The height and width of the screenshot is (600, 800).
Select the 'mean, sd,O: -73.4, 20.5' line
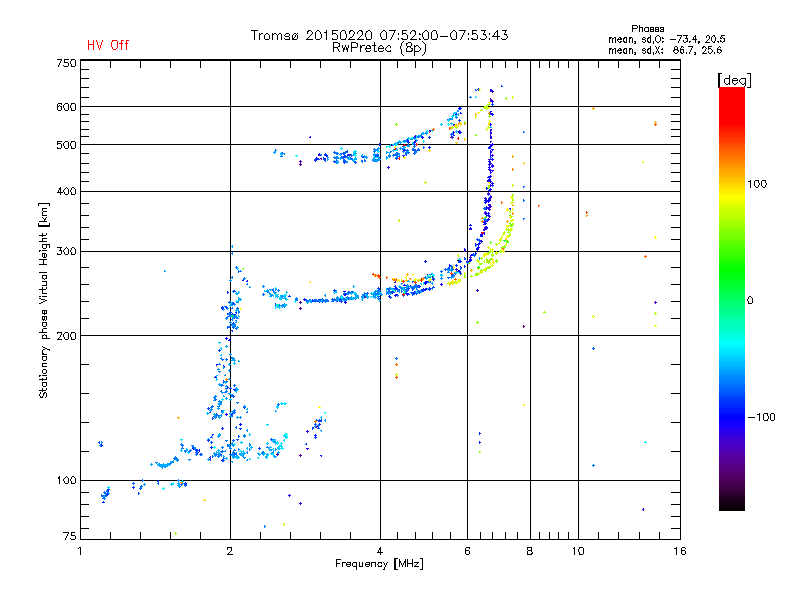(x=666, y=39)
